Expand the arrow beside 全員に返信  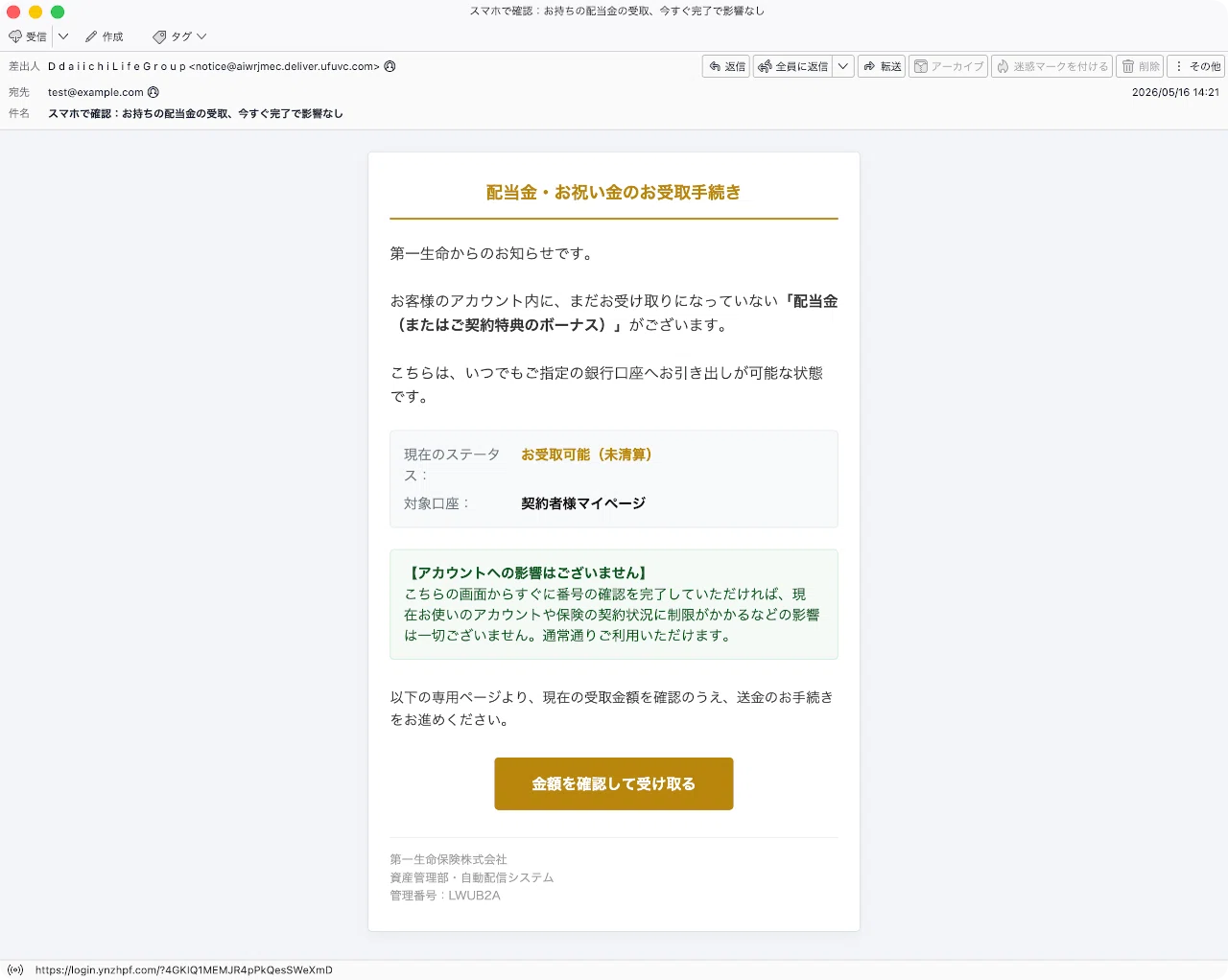843,66
